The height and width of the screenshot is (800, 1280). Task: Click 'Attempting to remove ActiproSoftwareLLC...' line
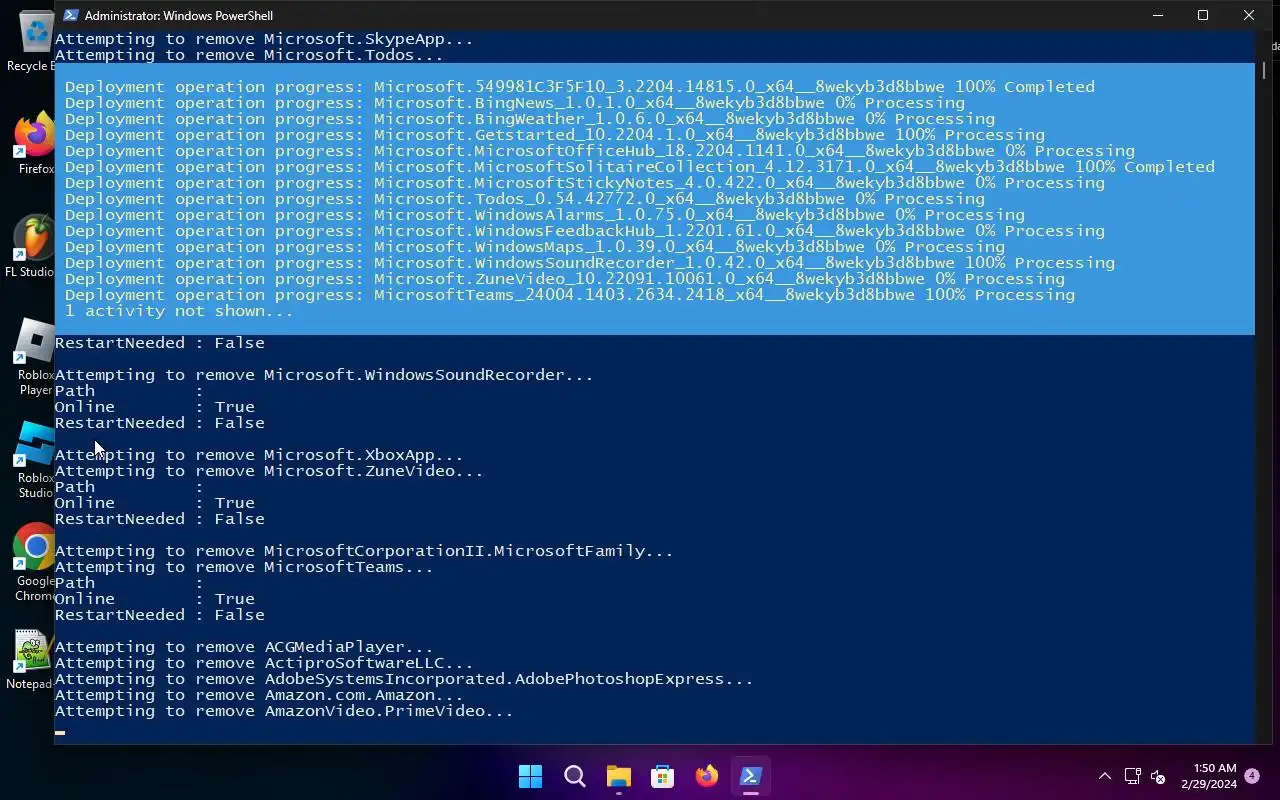pos(264,663)
